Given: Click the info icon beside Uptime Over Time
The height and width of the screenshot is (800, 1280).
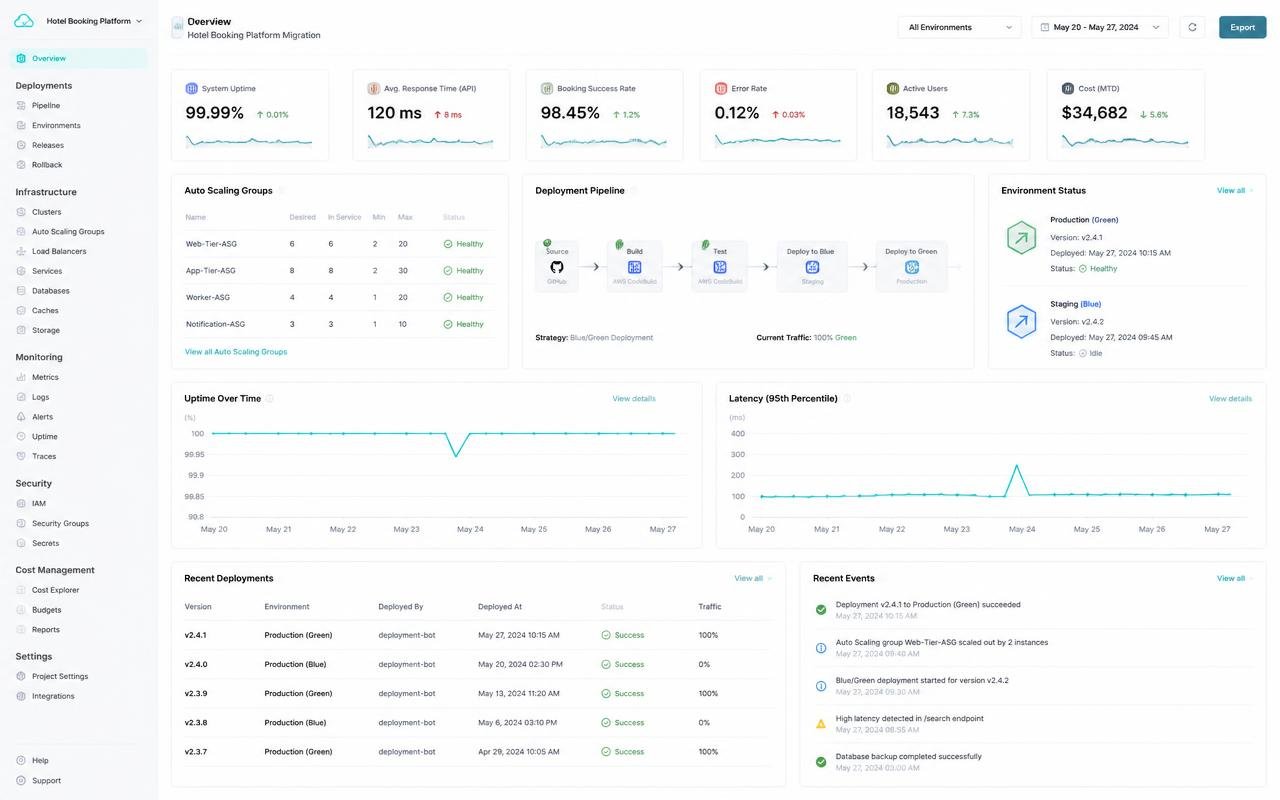Looking at the screenshot, I should coord(270,398).
